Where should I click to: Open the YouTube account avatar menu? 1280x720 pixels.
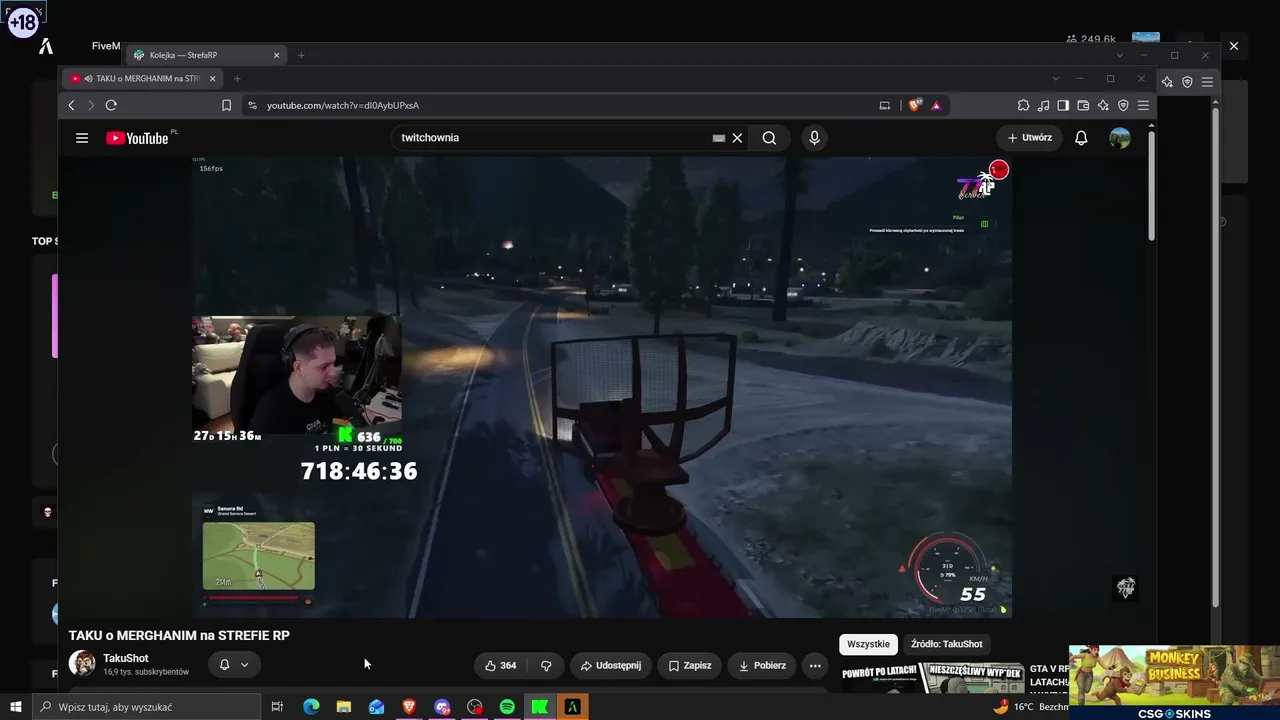1120,138
